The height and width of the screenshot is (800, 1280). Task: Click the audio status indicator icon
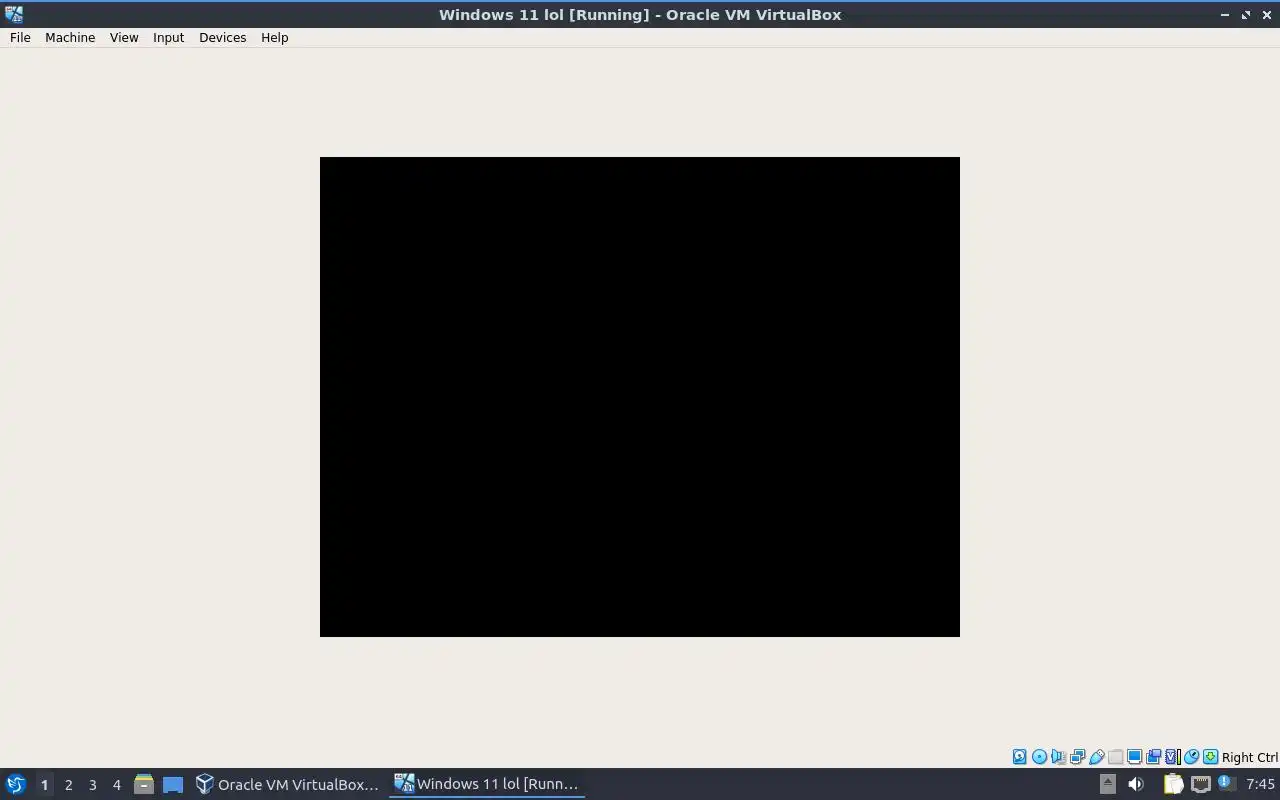click(1058, 757)
